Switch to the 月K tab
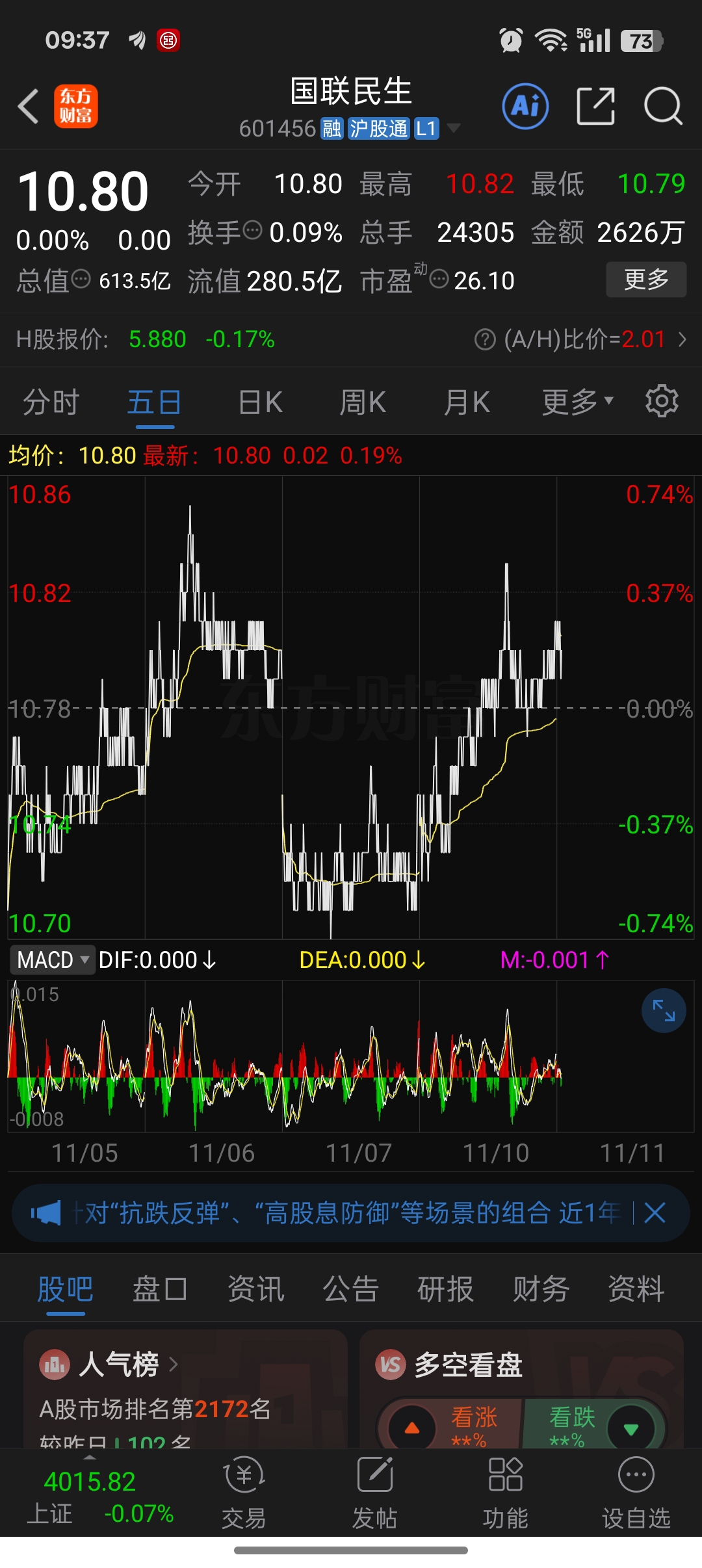 click(x=467, y=402)
